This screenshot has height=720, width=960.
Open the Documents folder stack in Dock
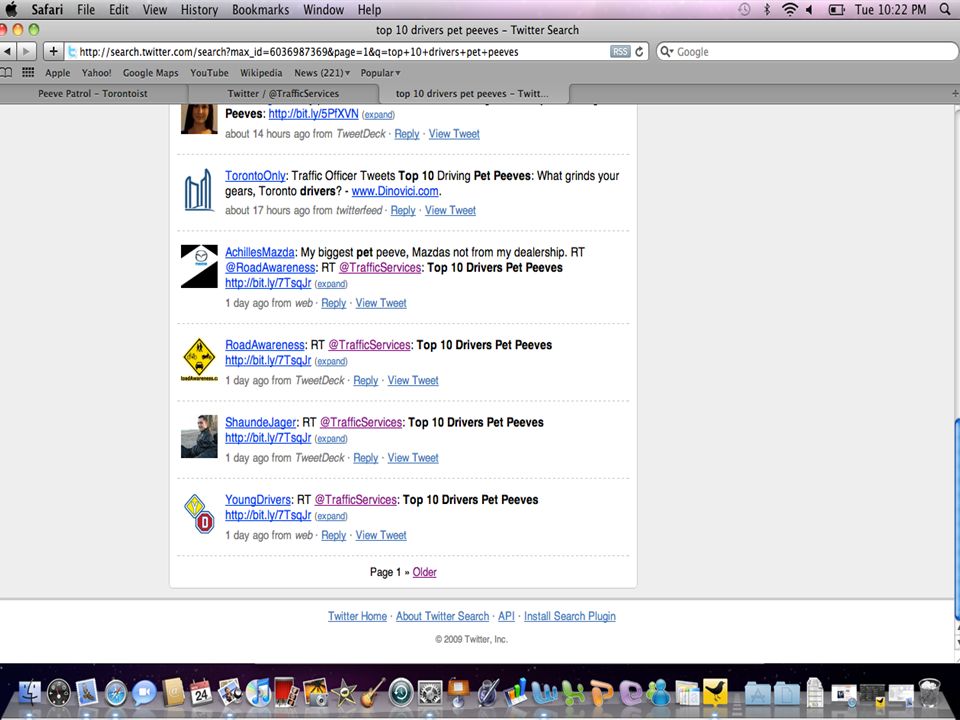[787, 694]
